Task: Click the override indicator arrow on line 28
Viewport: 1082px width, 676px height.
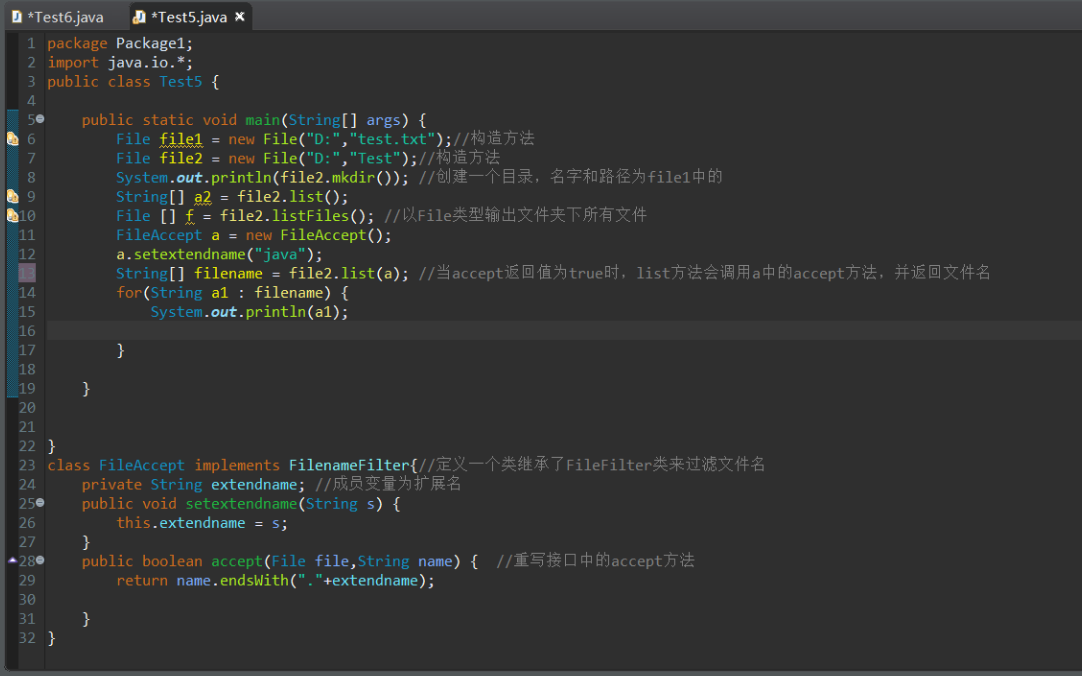Action: (12, 561)
